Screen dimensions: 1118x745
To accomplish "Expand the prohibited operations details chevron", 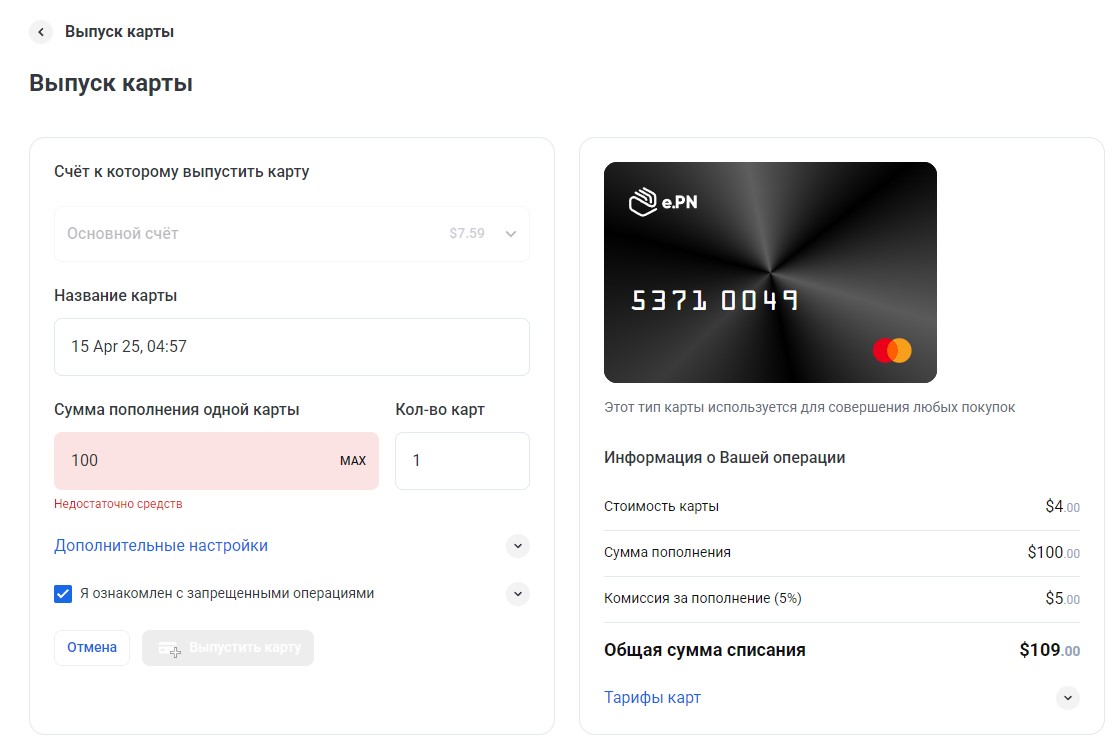I will click(x=518, y=594).
